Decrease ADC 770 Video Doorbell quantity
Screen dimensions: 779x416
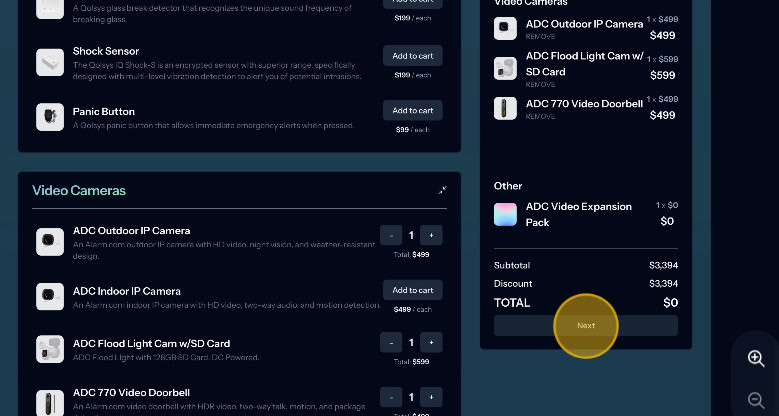[391, 397]
